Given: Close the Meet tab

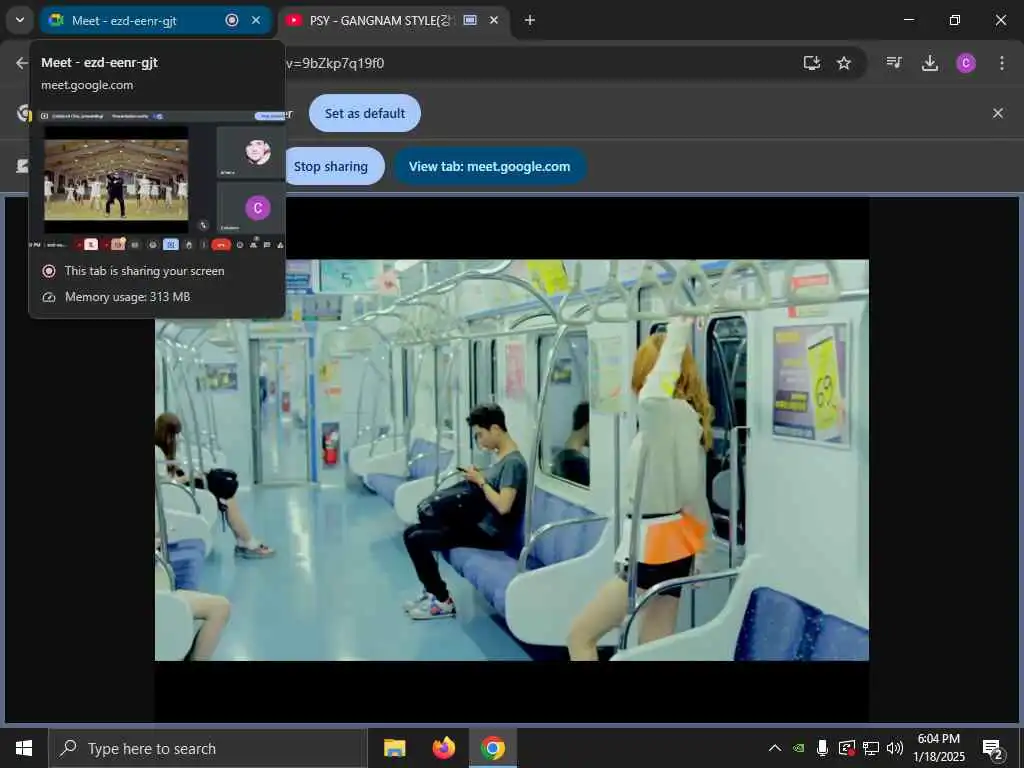Looking at the screenshot, I should click(x=256, y=20).
